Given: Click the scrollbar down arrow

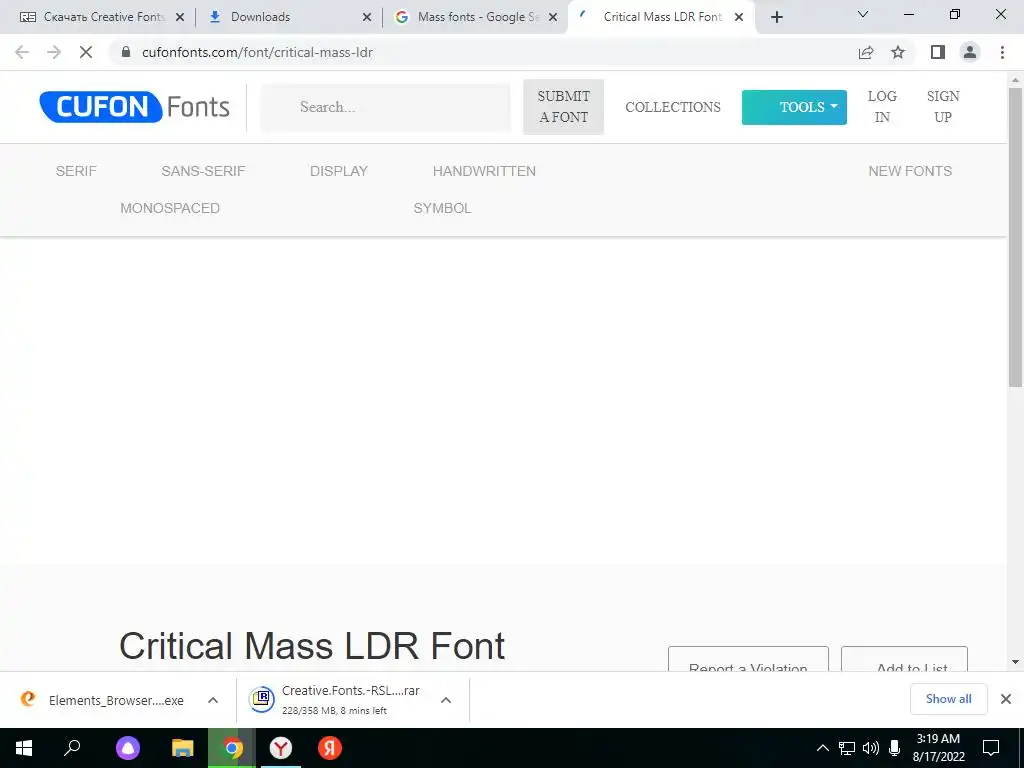Looking at the screenshot, I should pos(1015,662).
